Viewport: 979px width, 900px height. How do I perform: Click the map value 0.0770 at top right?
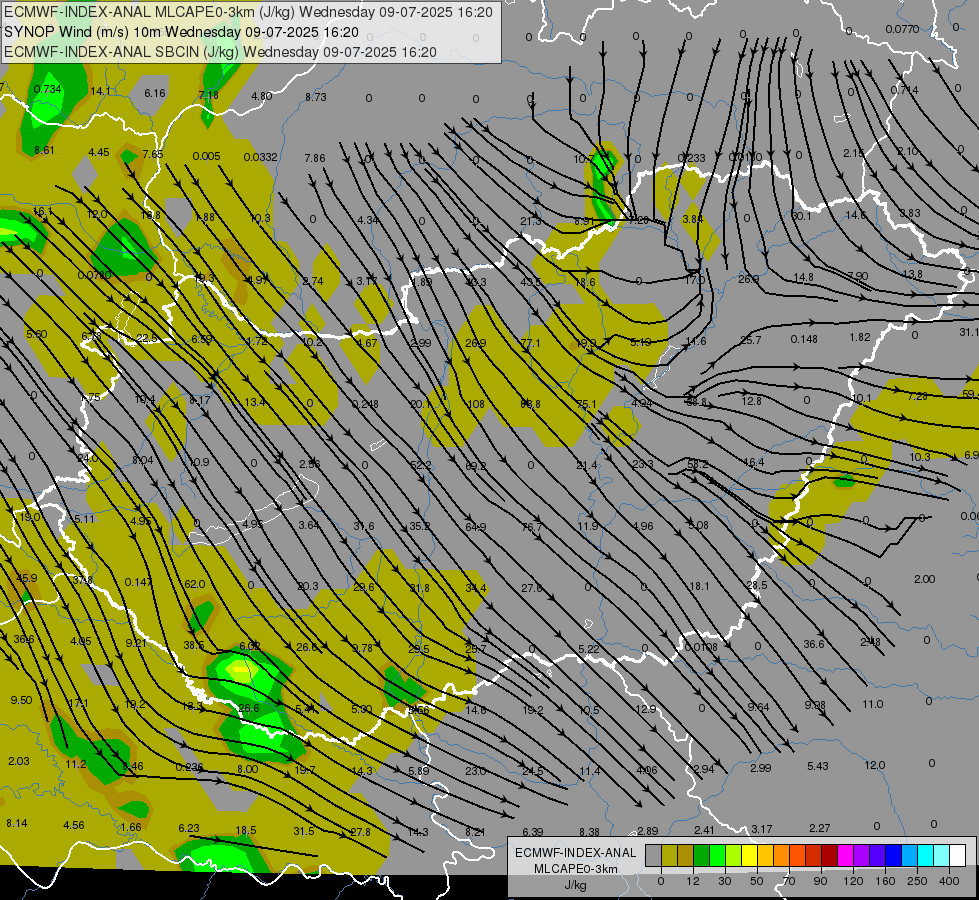click(902, 29)
